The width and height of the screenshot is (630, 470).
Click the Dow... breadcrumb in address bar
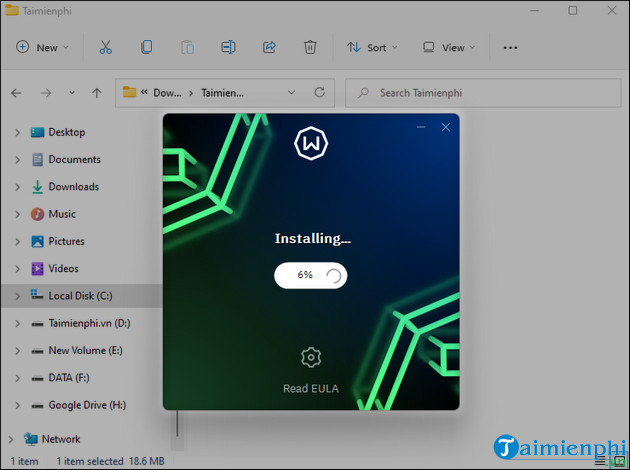[167, 93]
